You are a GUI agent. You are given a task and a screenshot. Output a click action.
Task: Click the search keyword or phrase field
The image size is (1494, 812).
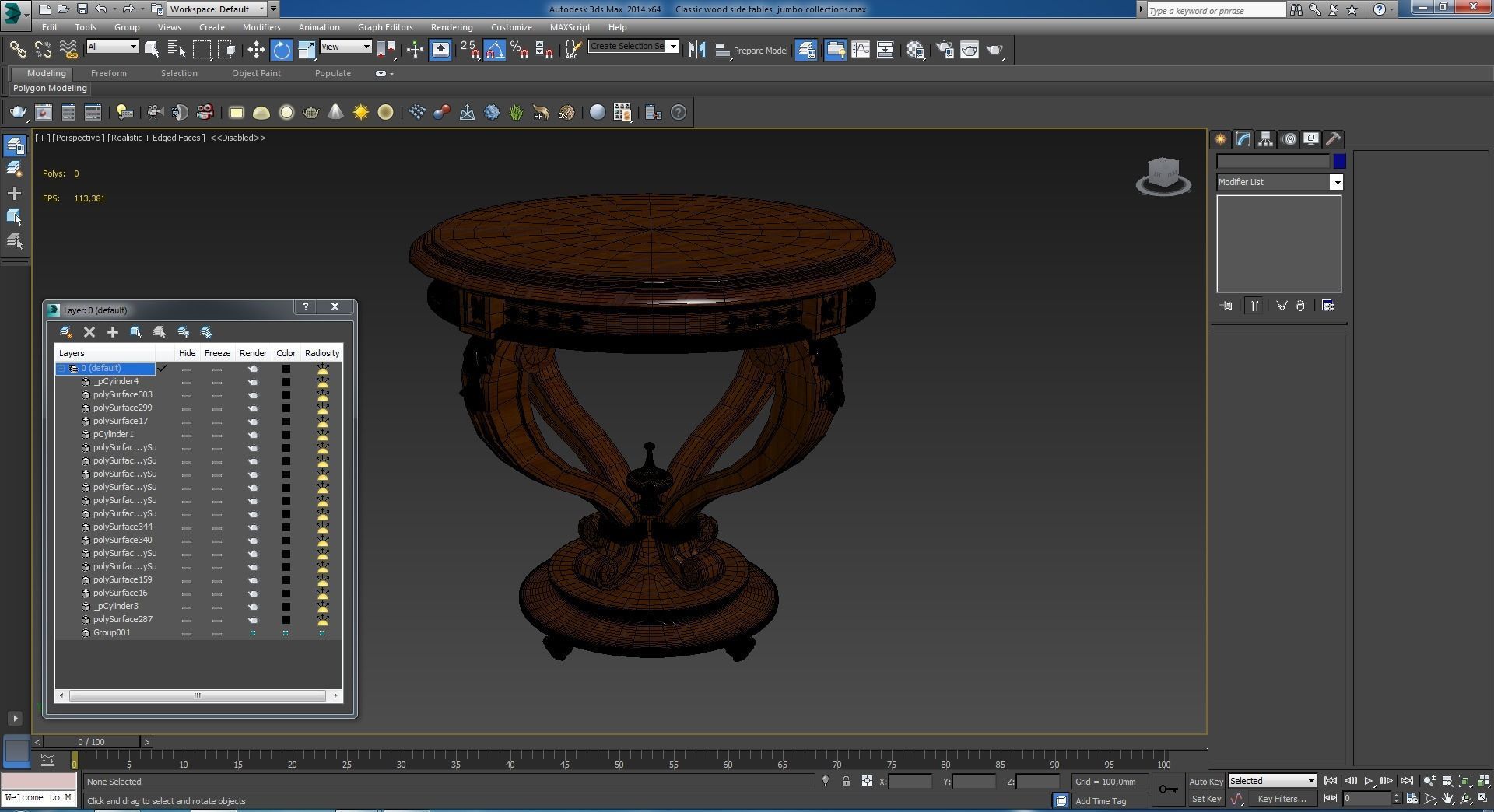coord(1215,10)
